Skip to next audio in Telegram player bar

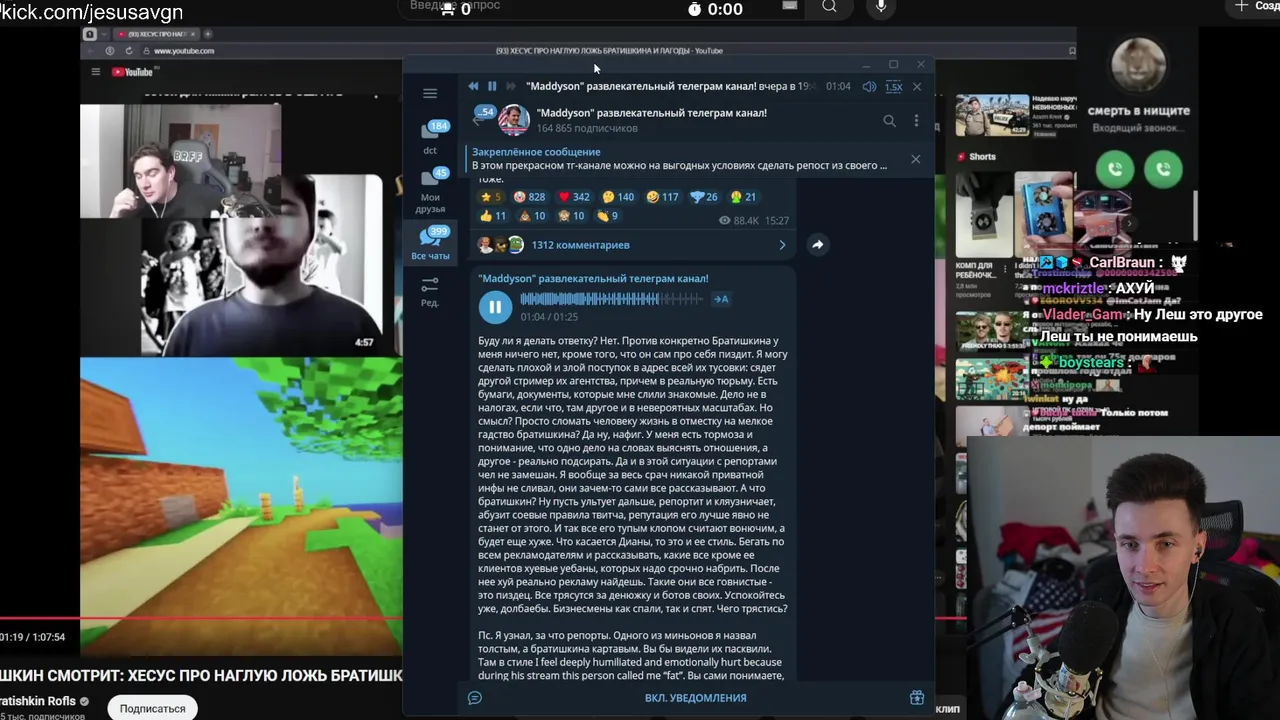tap(511, 86)
